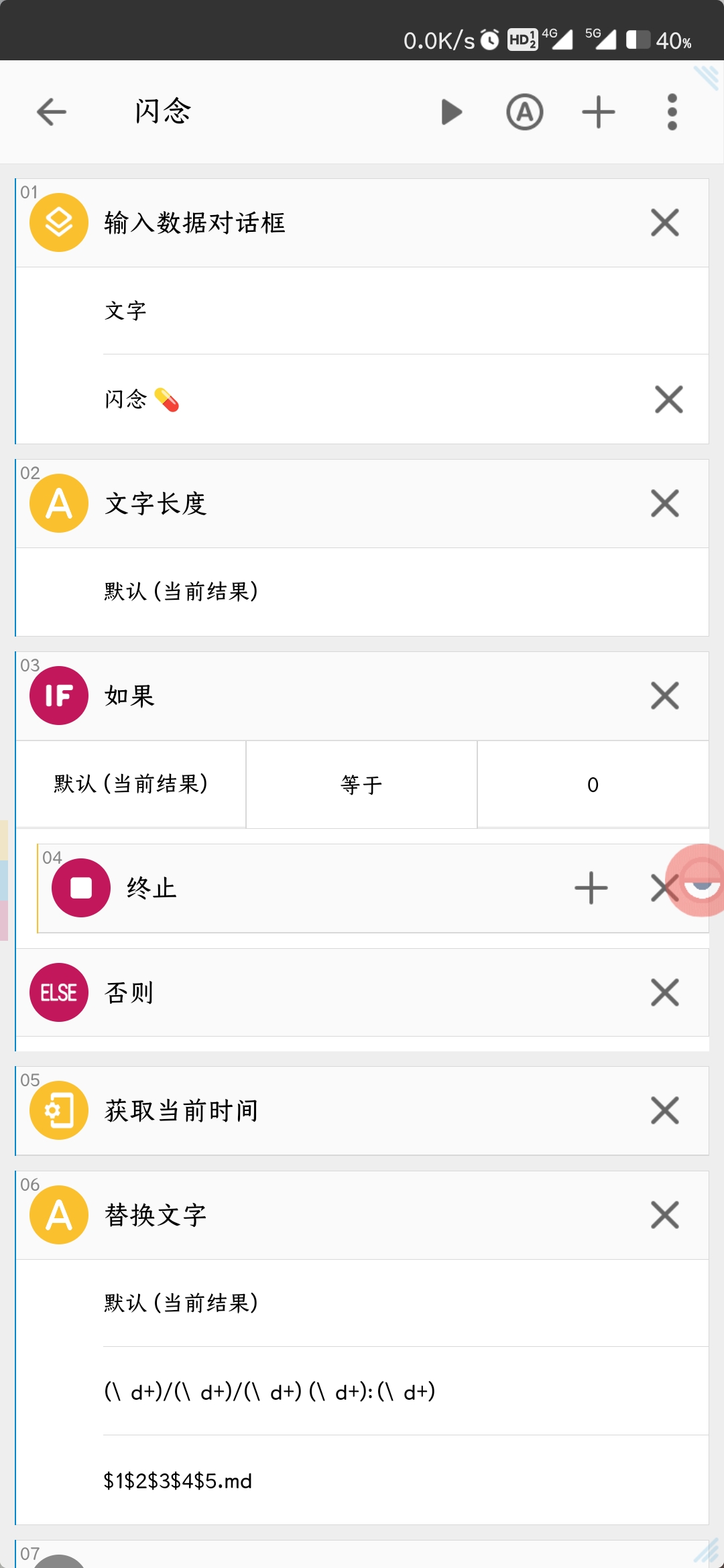Clear the 闪念 title field value
Image resolution: width=724 pixels, height=1568 pixels.
coord(668,400)
